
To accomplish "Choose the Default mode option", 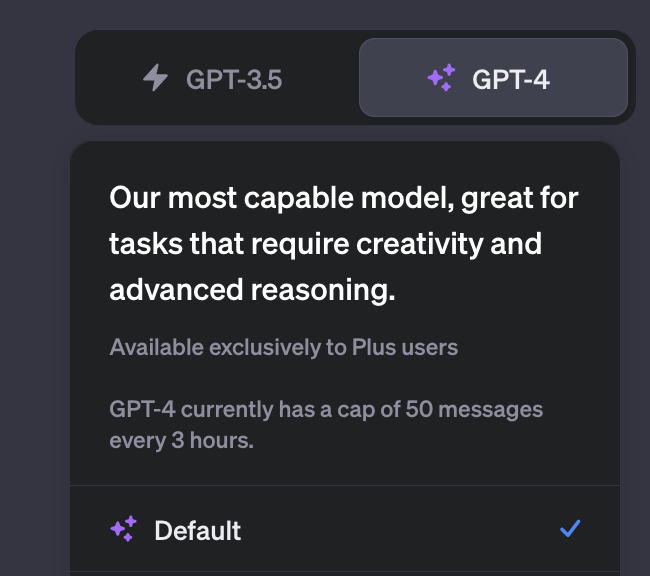I will click(345, 529).
